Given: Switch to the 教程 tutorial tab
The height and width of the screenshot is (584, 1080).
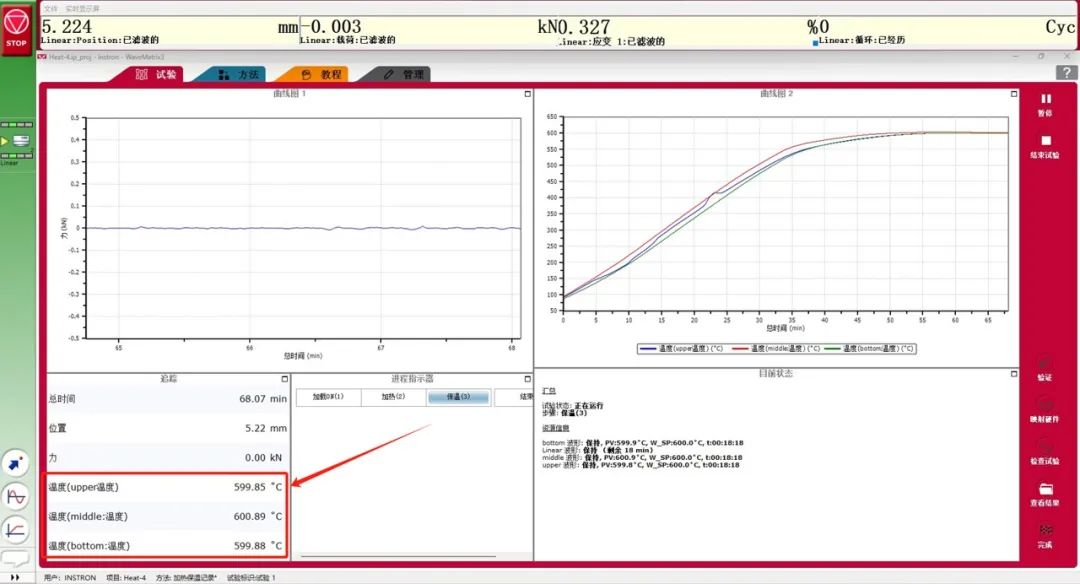Looking at the screenshot, I should (320, 74).
